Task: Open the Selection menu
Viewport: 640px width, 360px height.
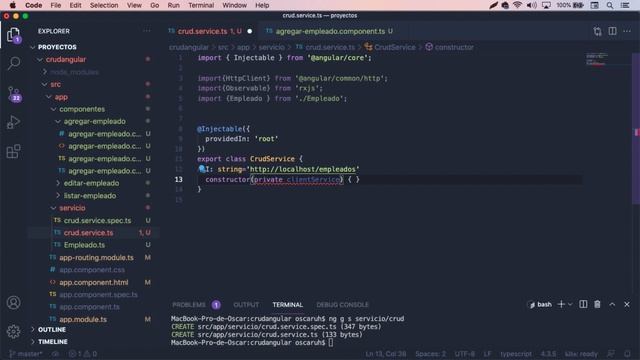Action: click(104, 5)
